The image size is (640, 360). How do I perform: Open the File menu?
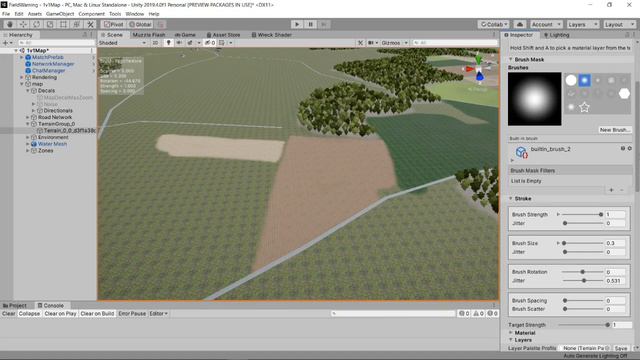[x=6, y=14]
